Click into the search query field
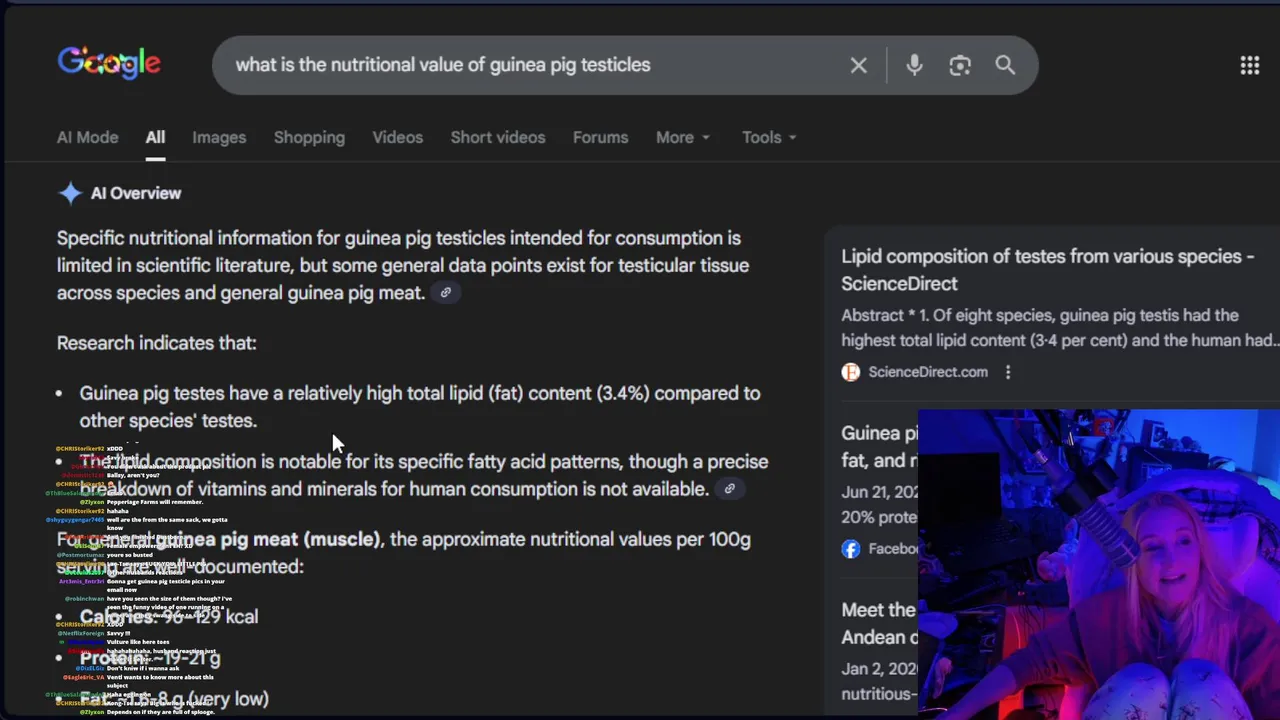This screenshot has height=720, width=1280. [x=530, y=65]
